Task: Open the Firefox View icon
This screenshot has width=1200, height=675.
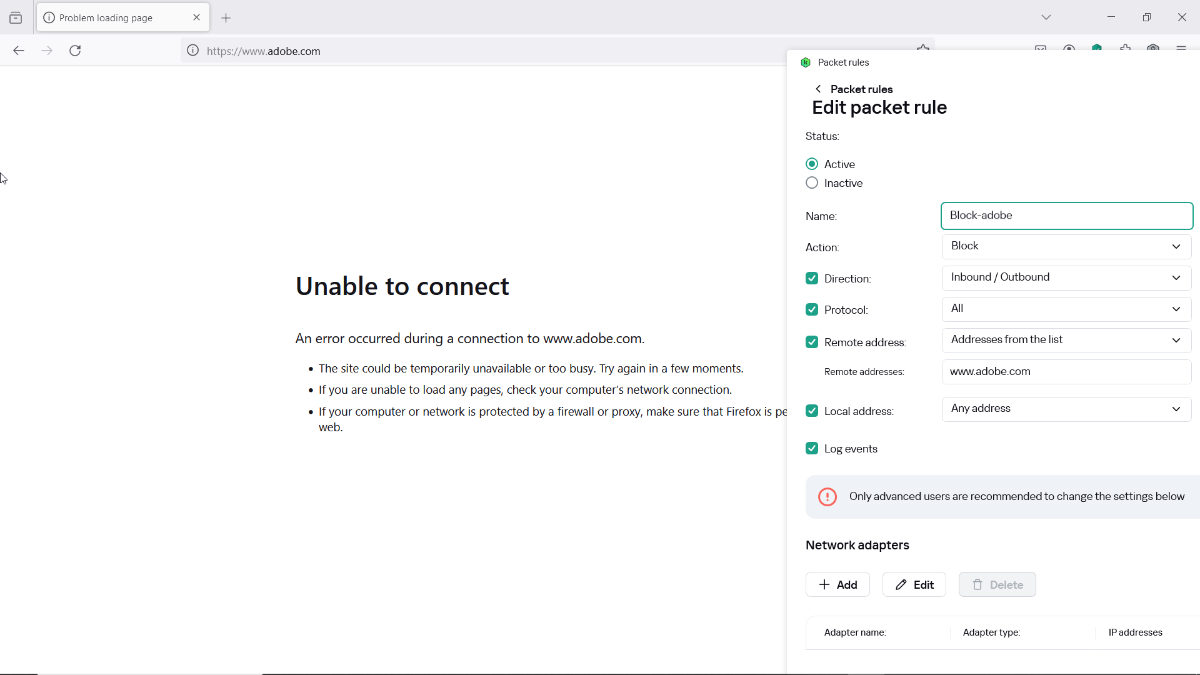Action: 15,18
